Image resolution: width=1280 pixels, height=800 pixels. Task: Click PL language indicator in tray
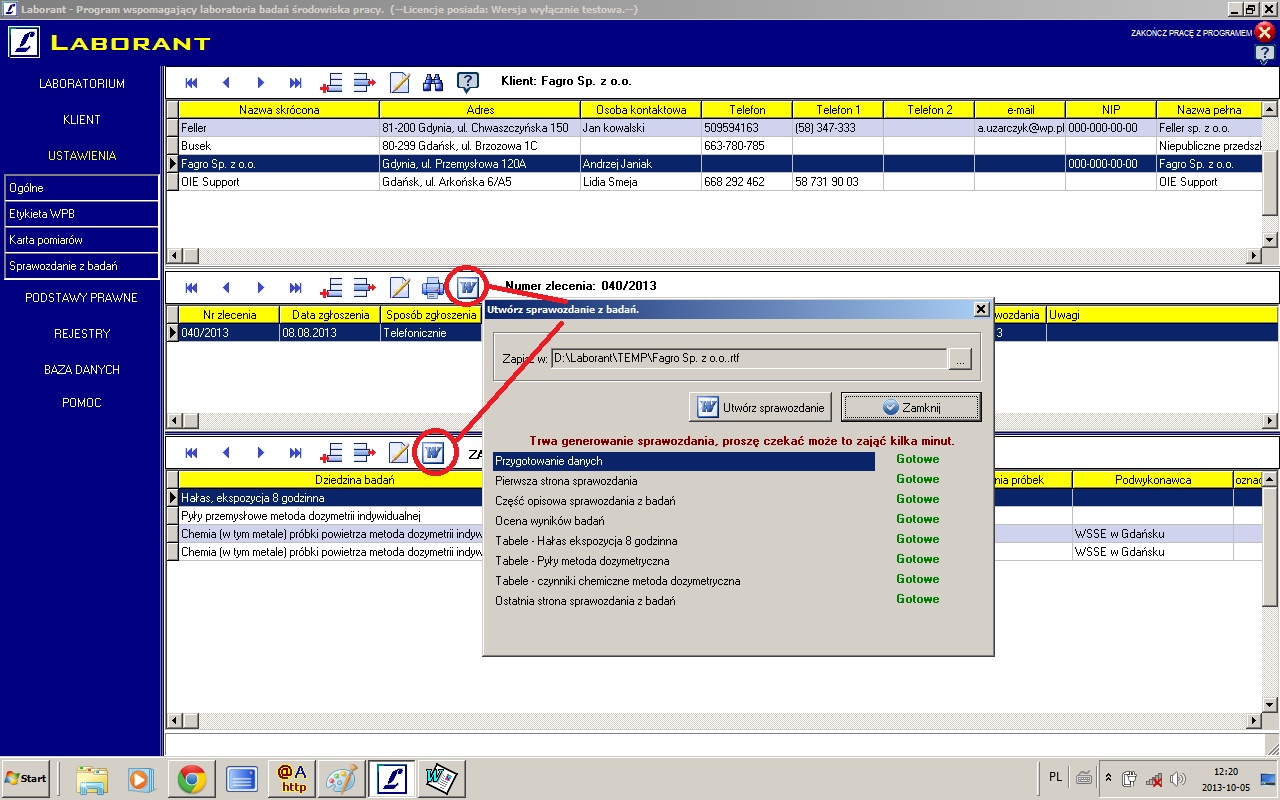pos(1056,777)
